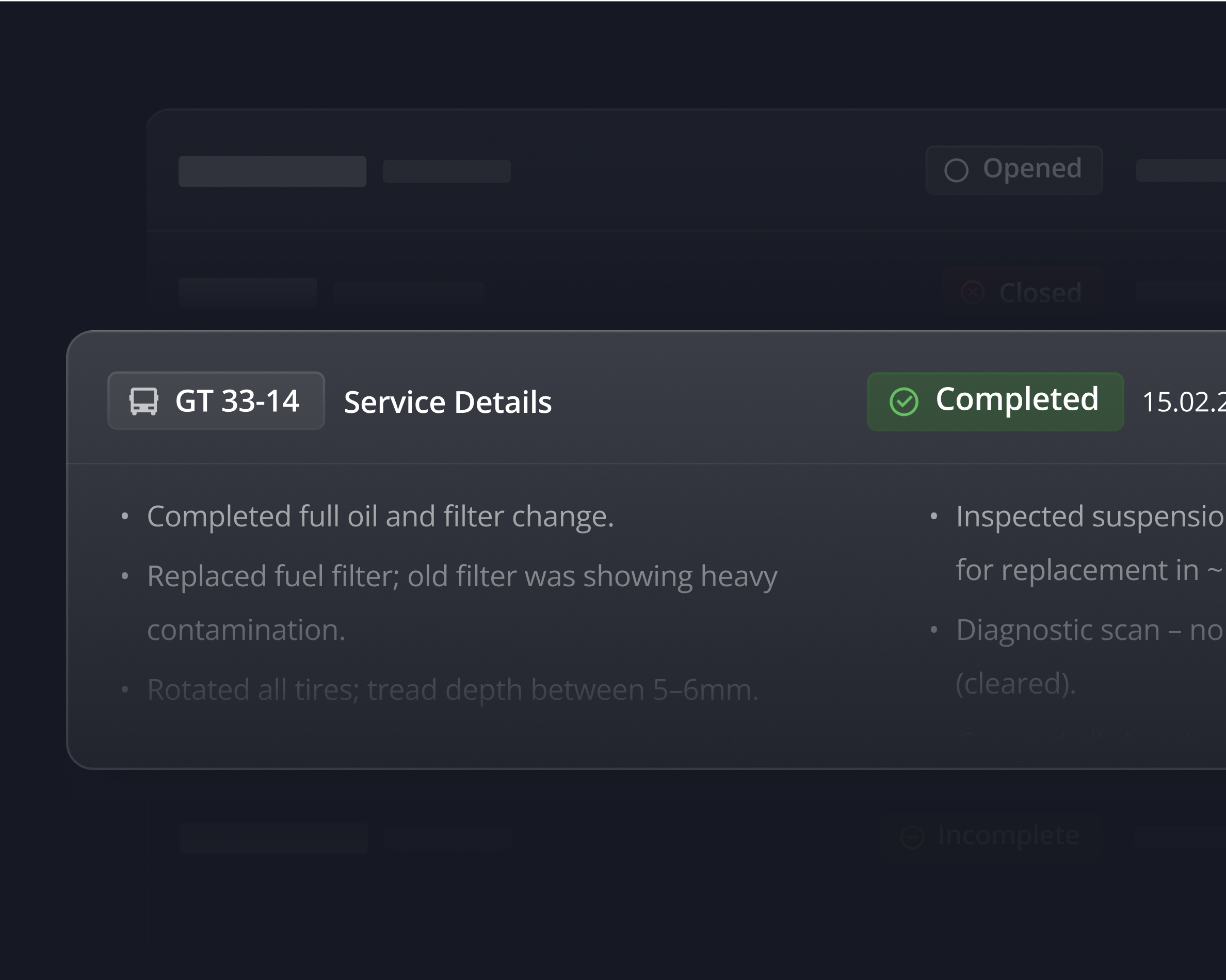This screenshot has height=980, width=1226.
Task: Select the GT 33-14 vehicle badge
Action: (216, 401)
